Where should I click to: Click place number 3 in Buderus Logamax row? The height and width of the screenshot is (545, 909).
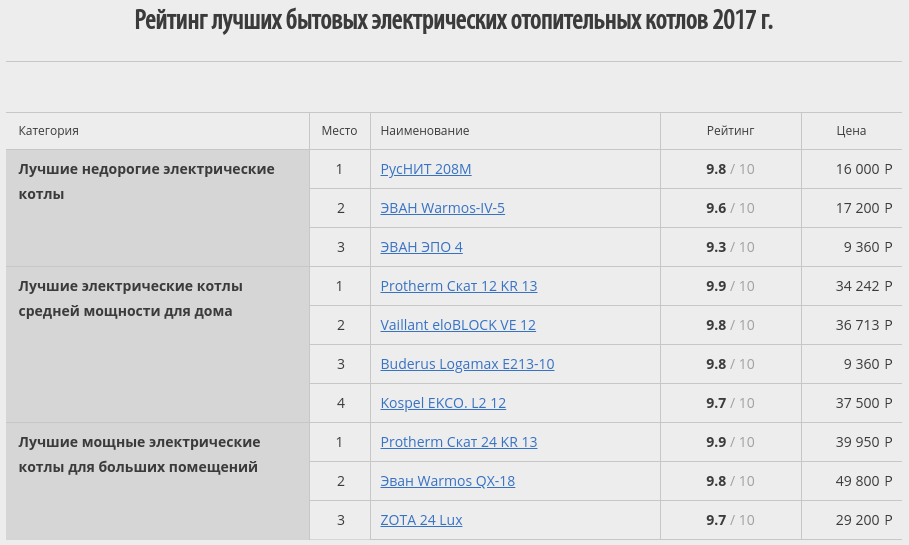tap(340, 364)
